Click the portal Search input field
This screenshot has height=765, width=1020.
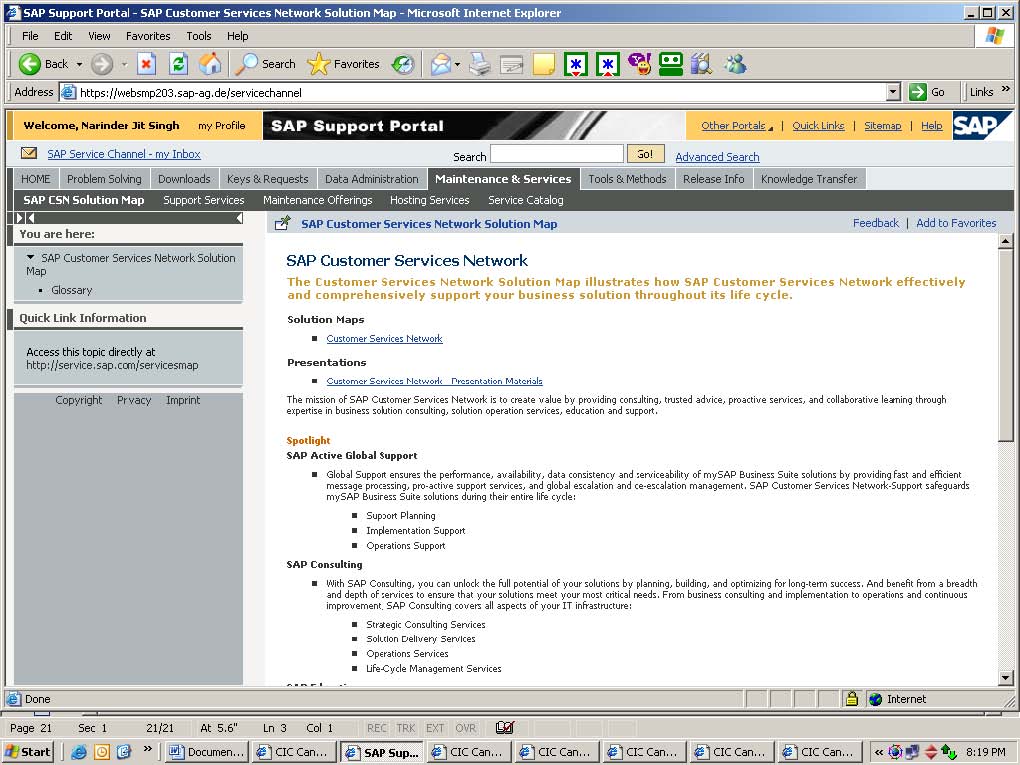pos(557,154)
